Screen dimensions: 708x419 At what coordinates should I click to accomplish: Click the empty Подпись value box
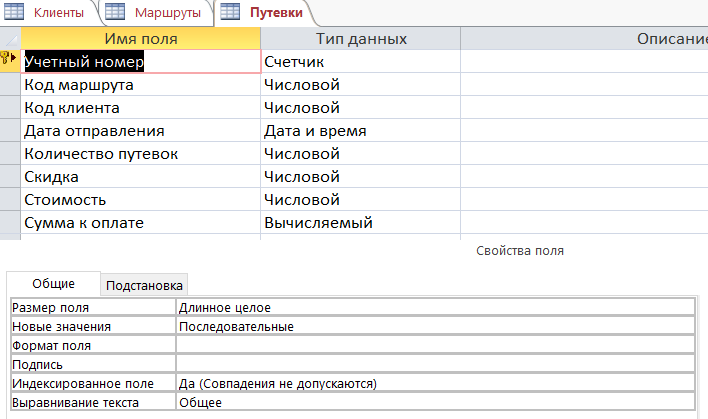pos(435,364)
